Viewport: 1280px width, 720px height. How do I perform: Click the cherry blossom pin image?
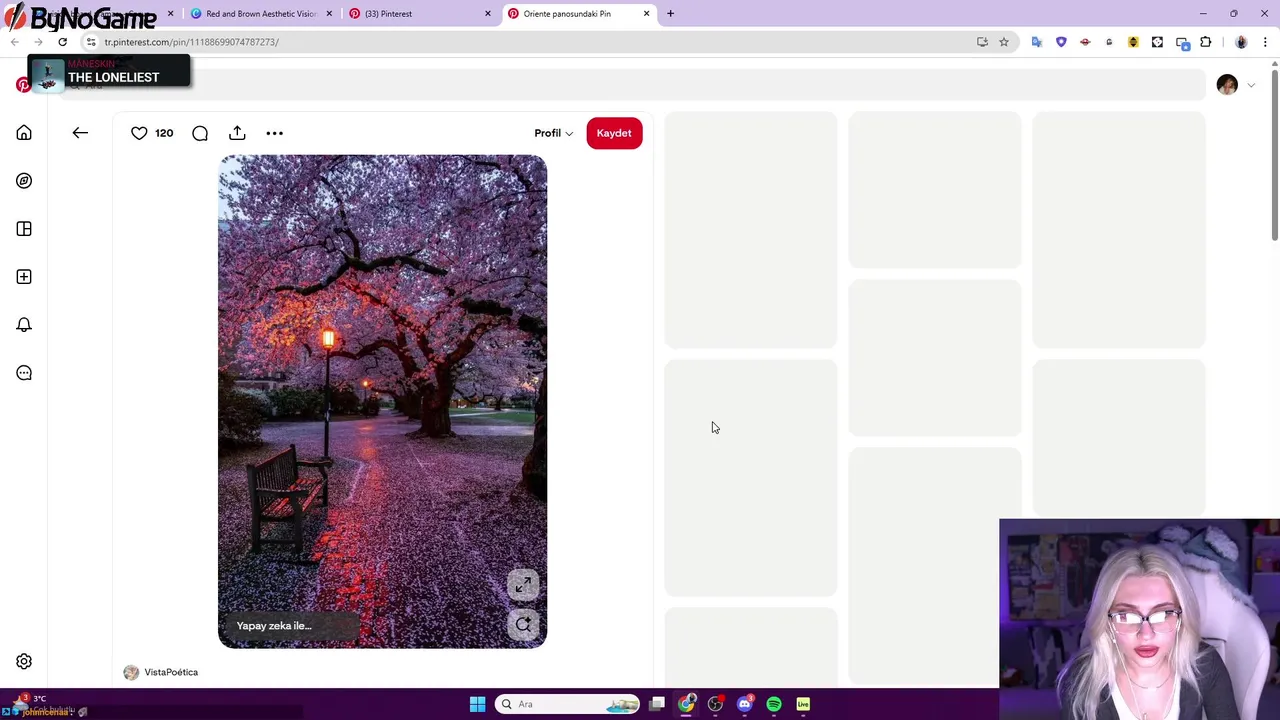tap(383, 401)
